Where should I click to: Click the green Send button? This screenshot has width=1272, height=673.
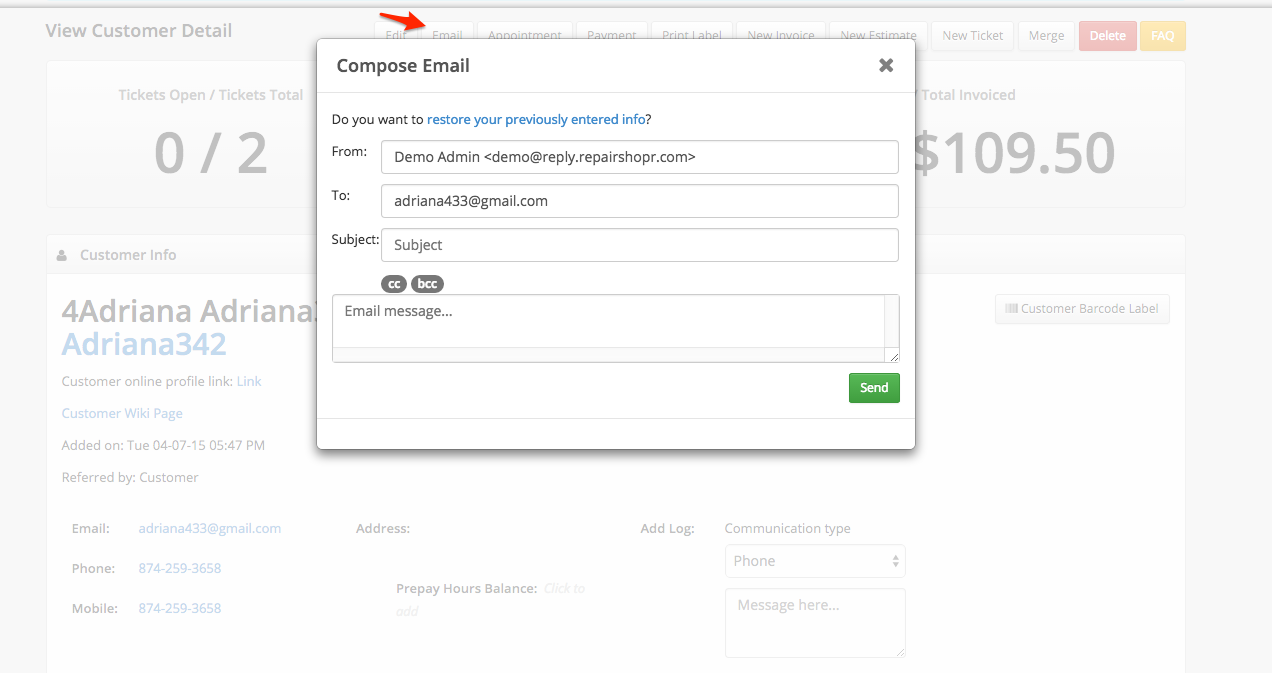coord(874,388)
